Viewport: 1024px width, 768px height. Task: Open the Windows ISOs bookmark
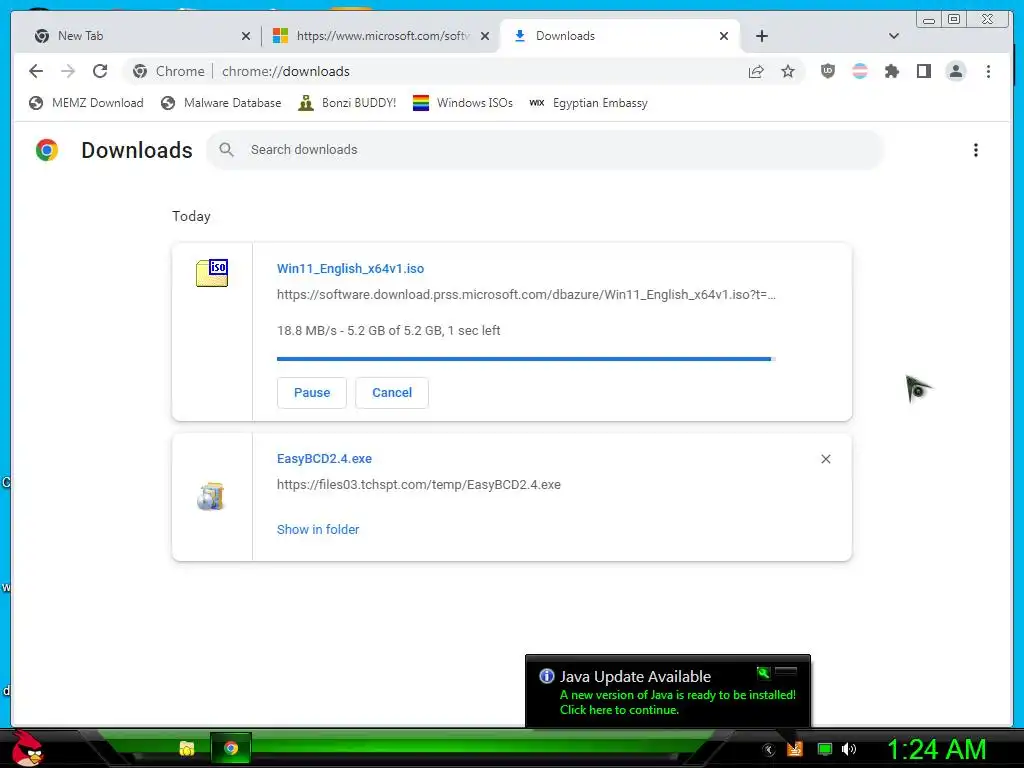[x=463, y=103]
